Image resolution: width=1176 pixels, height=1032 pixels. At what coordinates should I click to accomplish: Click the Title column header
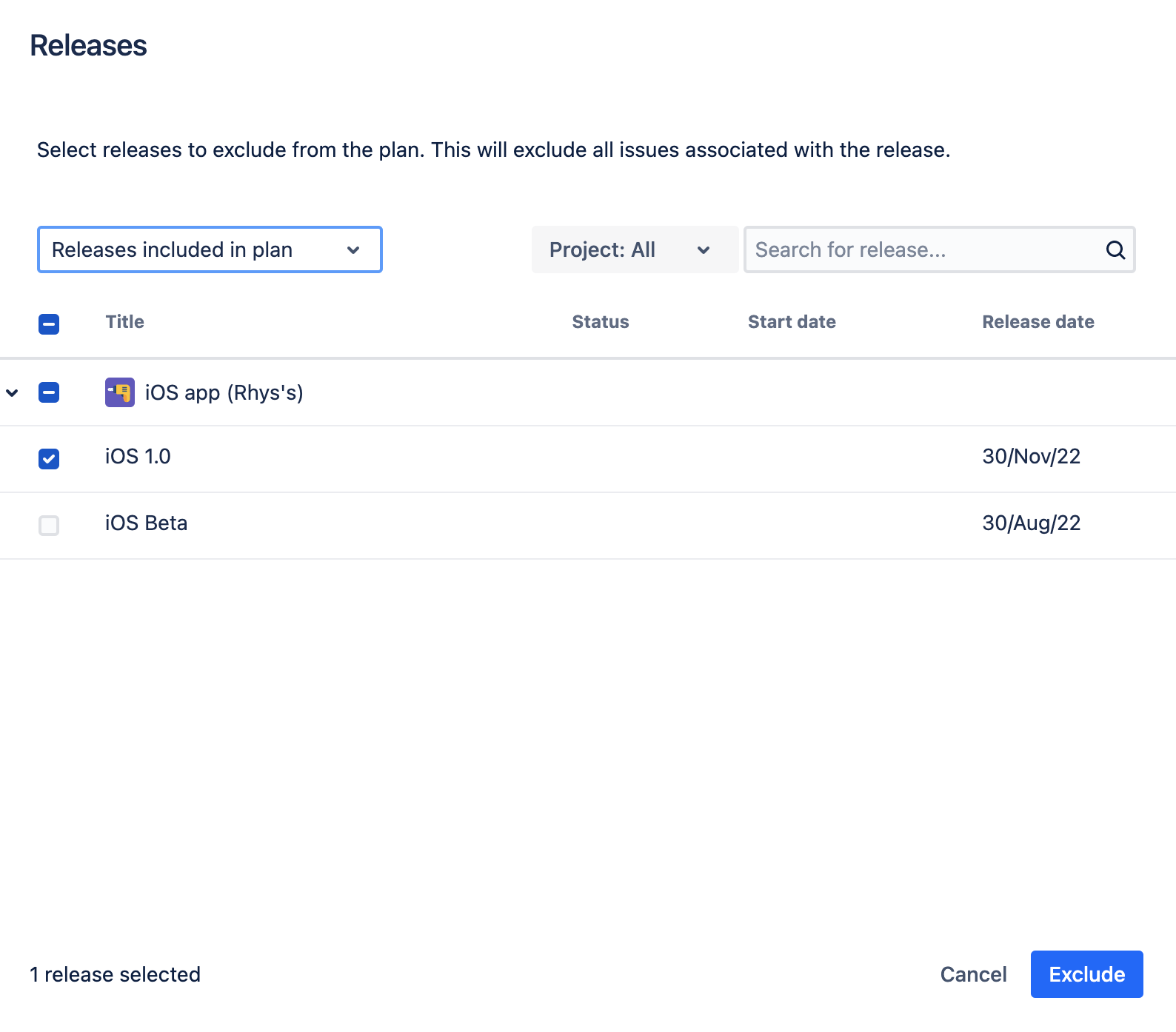tap(124, 322)
